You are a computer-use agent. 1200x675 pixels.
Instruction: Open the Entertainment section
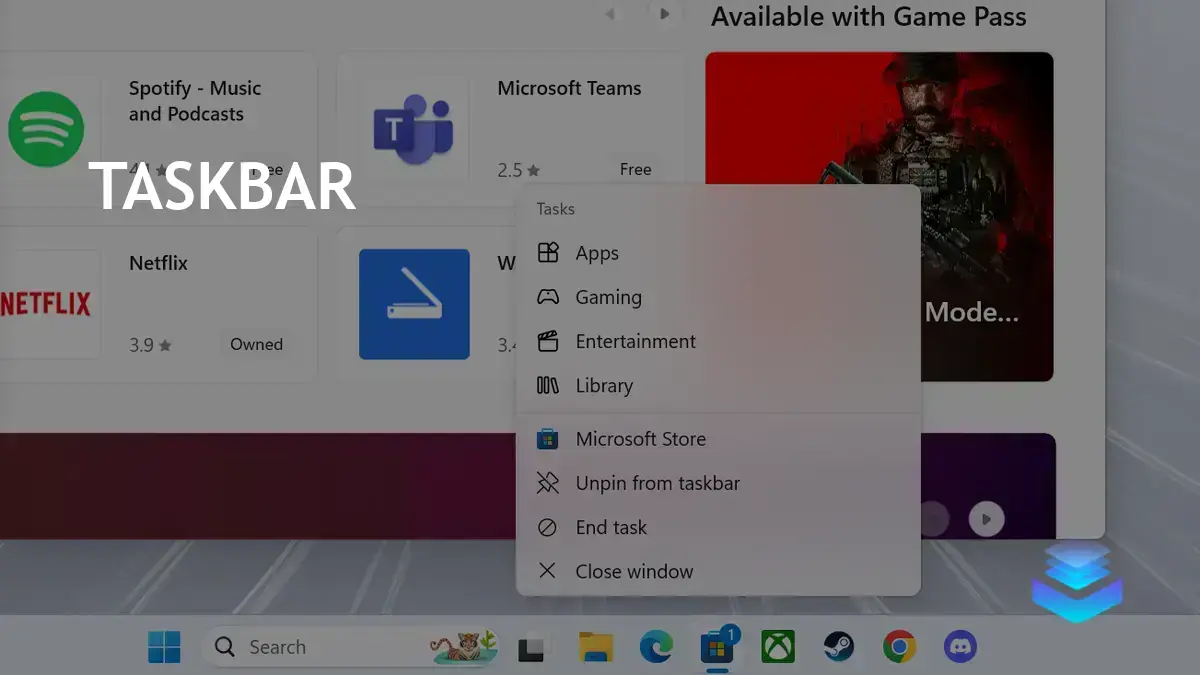point(635,341)
